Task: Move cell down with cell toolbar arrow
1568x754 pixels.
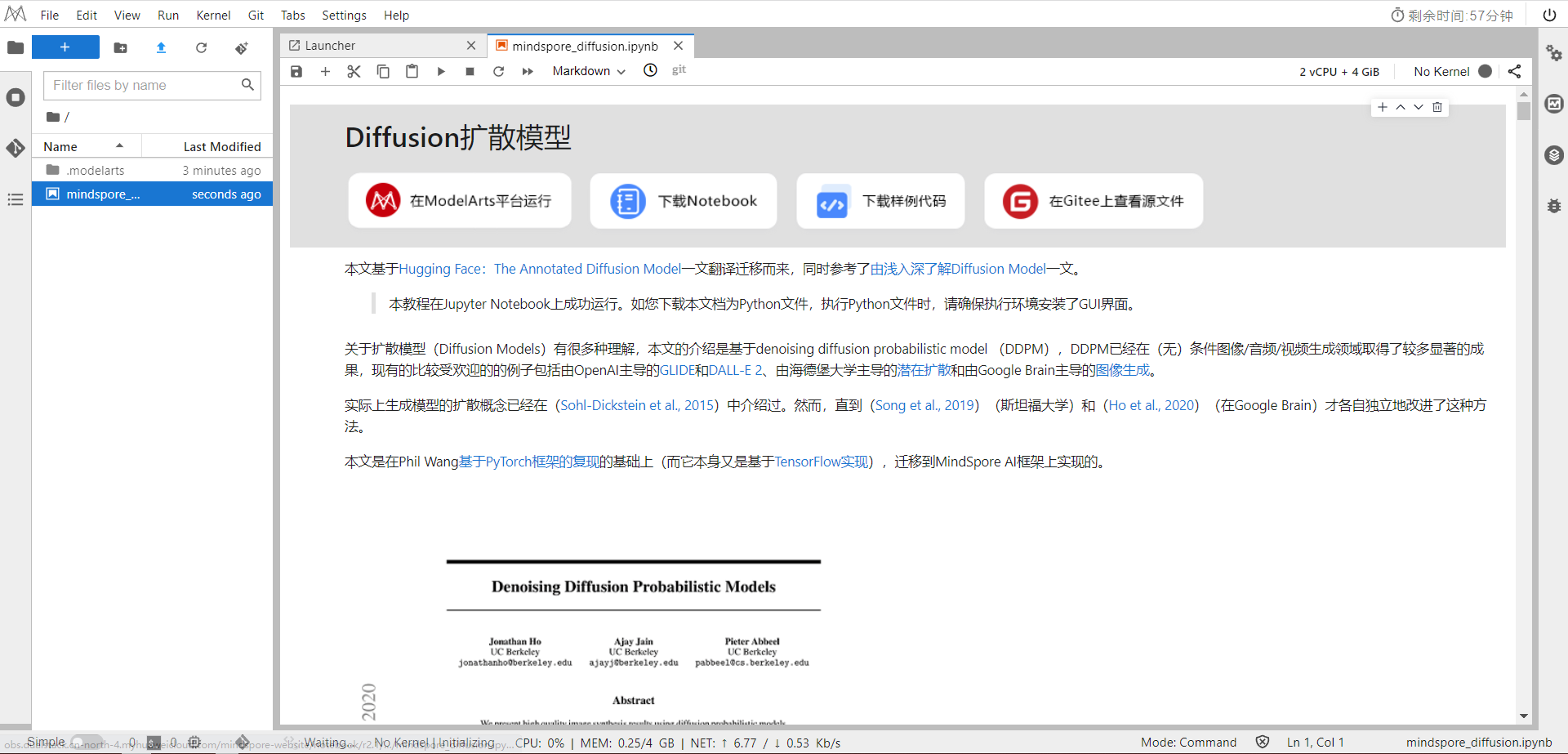Action: pyautogui.click(x=1419, y=107)
